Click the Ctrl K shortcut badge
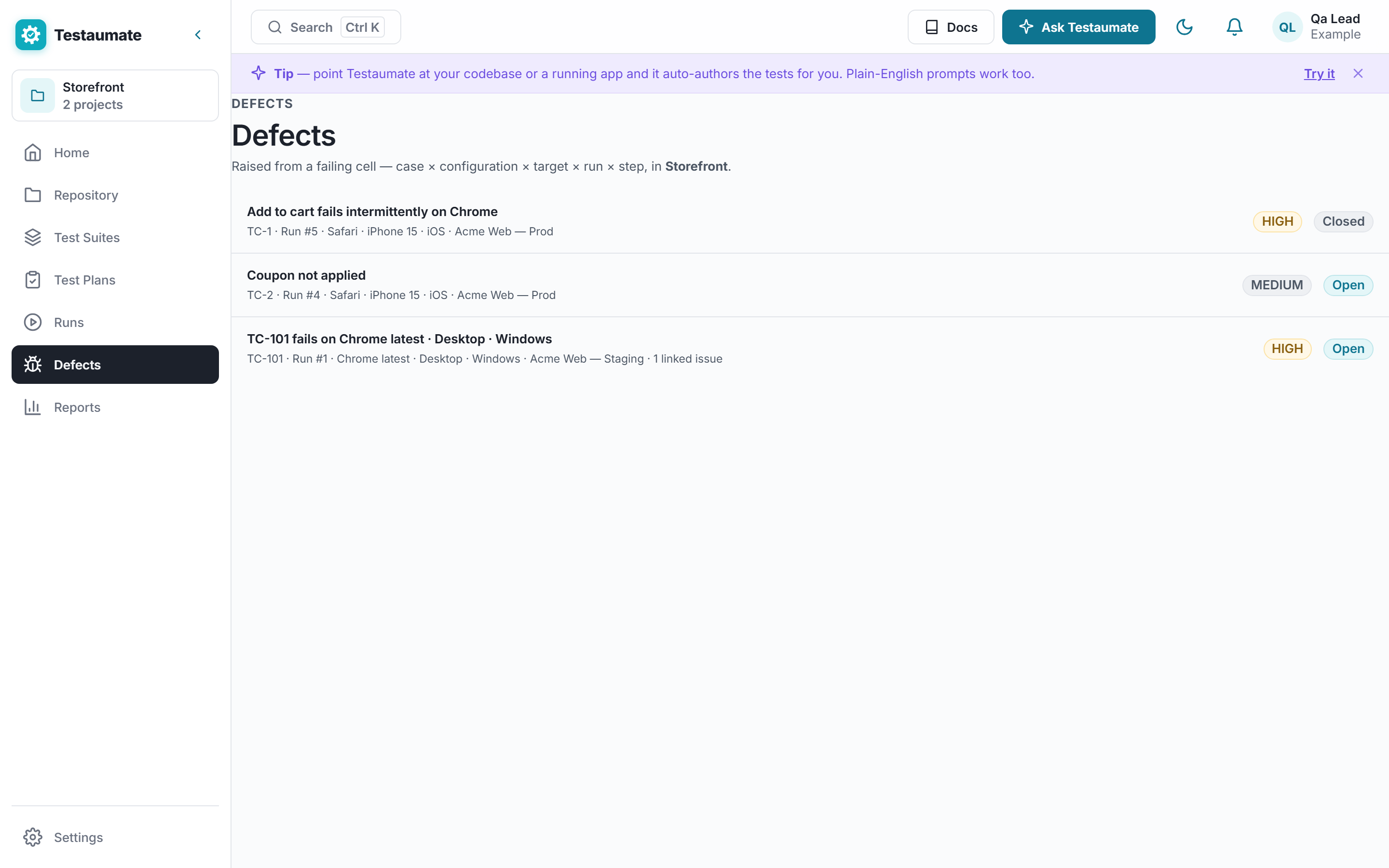This screenshot has height=868, width=1389. [x=362, y=27]
